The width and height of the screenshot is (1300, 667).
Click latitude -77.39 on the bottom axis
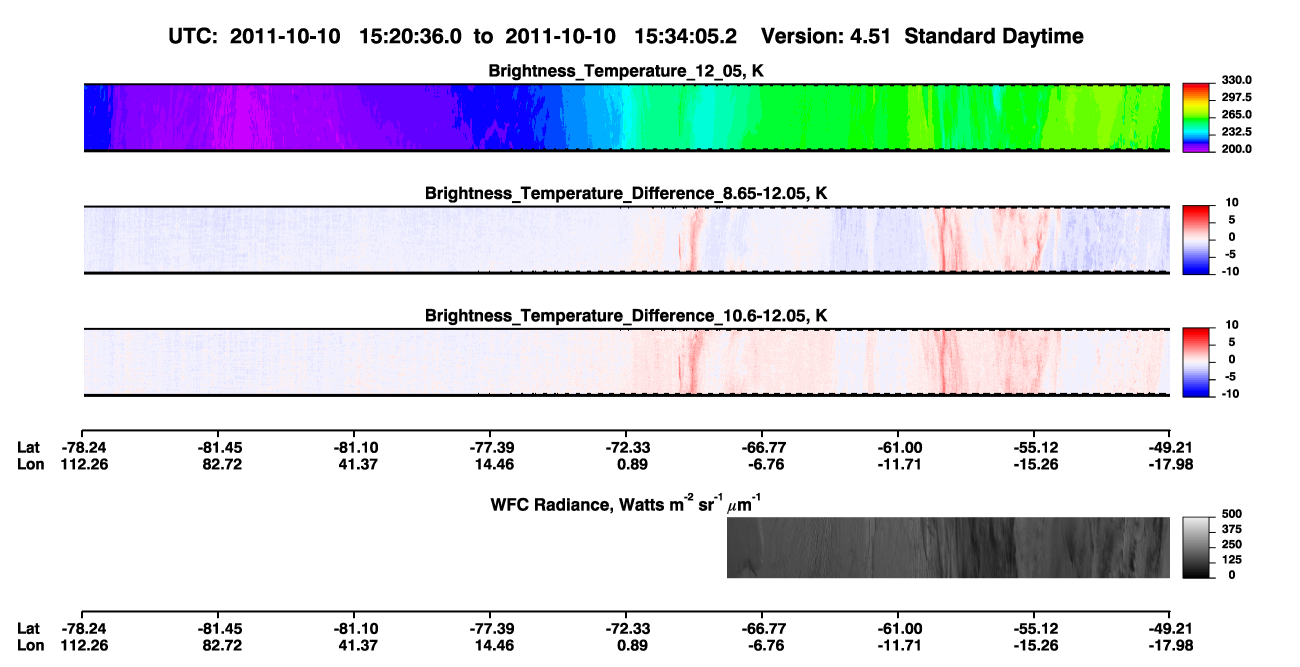[x=490, y=628]
